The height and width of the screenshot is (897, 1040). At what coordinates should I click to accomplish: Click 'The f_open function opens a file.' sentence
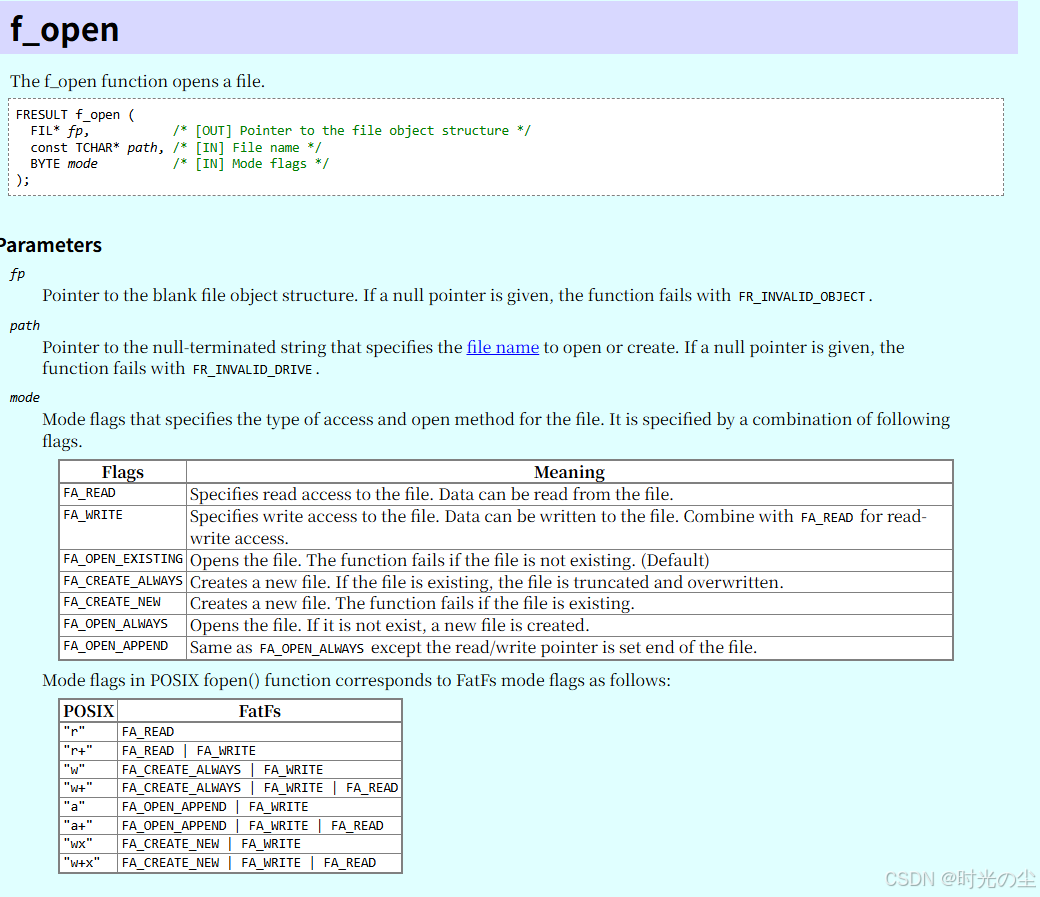pyautogui.click(x=137, y=81)
